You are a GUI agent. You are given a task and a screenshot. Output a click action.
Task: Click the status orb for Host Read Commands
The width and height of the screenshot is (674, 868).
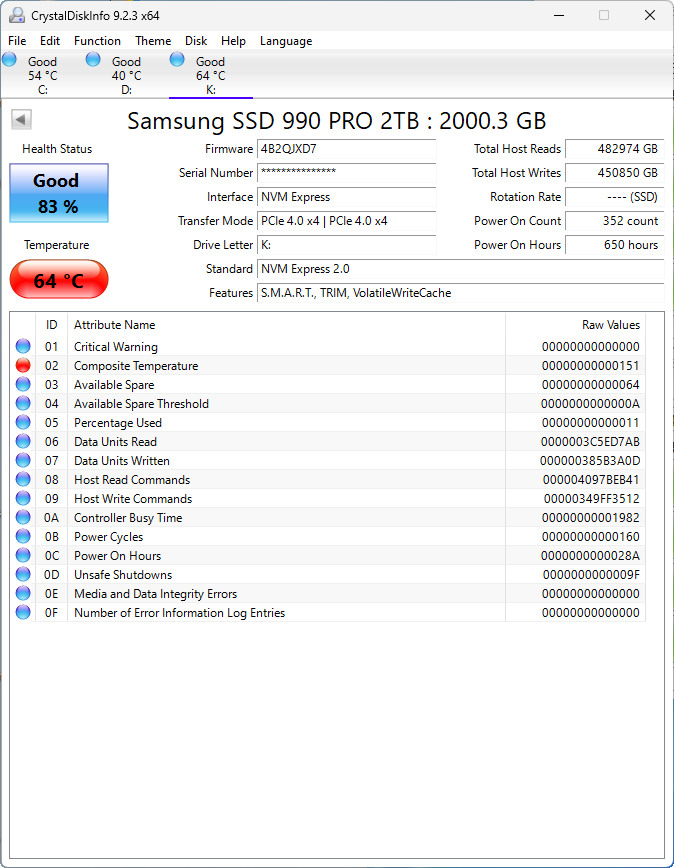pyautogui.click(x=23, y=479)
